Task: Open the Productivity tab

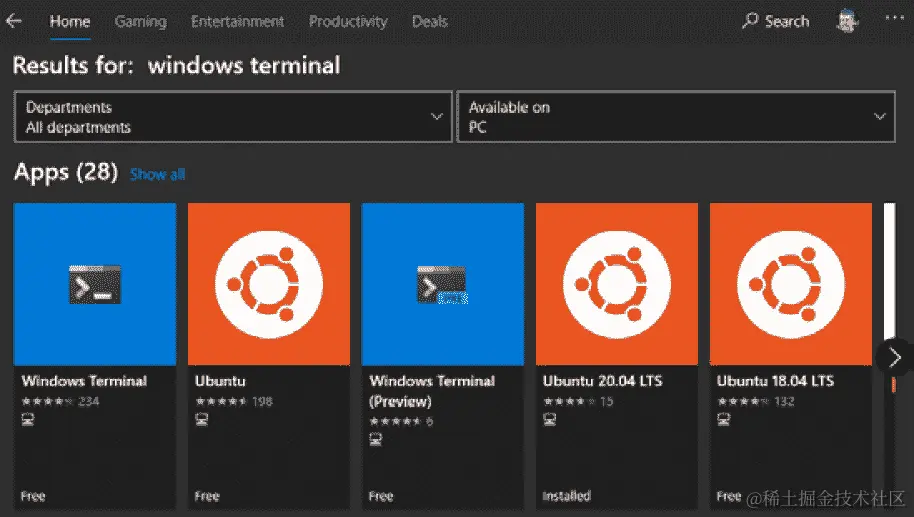Action: (348, 22)
